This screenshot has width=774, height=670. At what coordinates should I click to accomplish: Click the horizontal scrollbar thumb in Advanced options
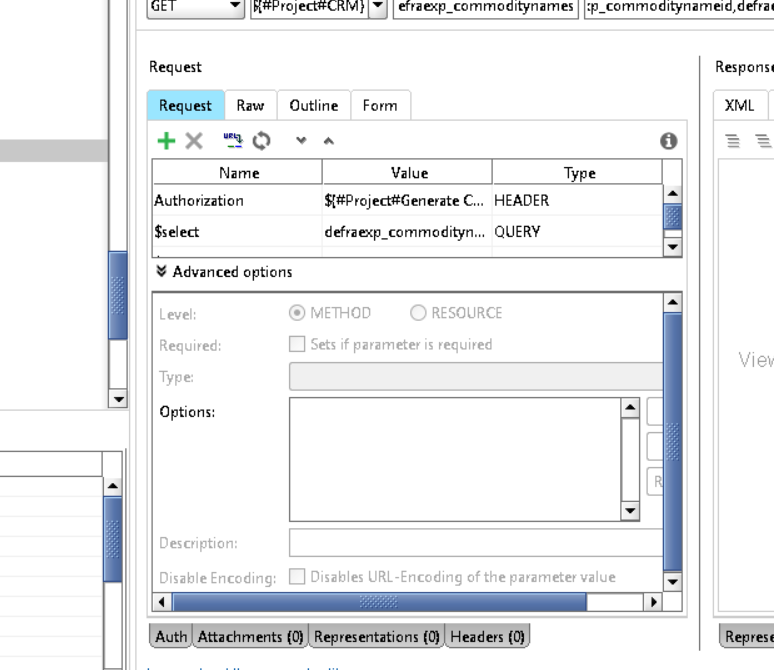tap(379, 602)
